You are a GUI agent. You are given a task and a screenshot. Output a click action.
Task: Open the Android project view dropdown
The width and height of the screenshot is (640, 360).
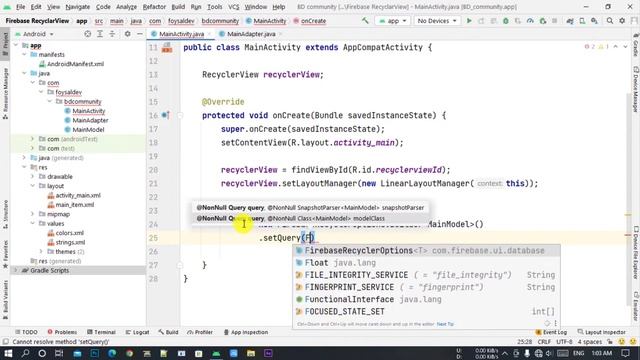coord(35,34)
